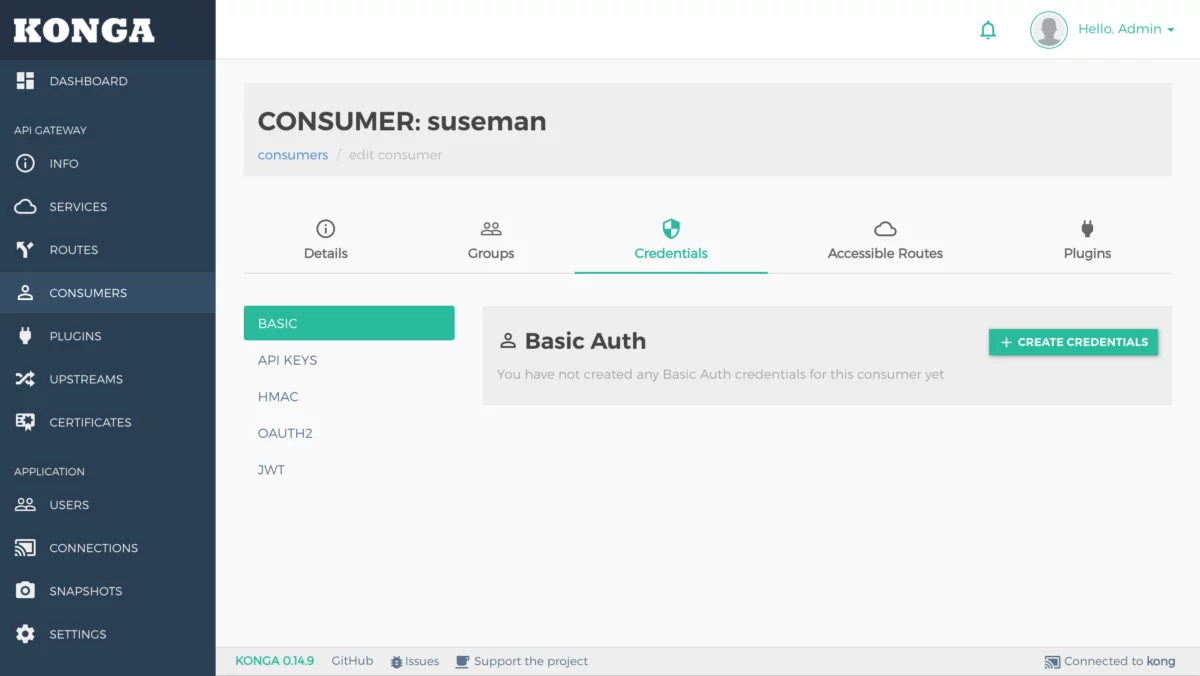Click the 'API GATEWAY' sidebar section label
This screenshot has width=1200, height=676.
click(x=50, y=130)
